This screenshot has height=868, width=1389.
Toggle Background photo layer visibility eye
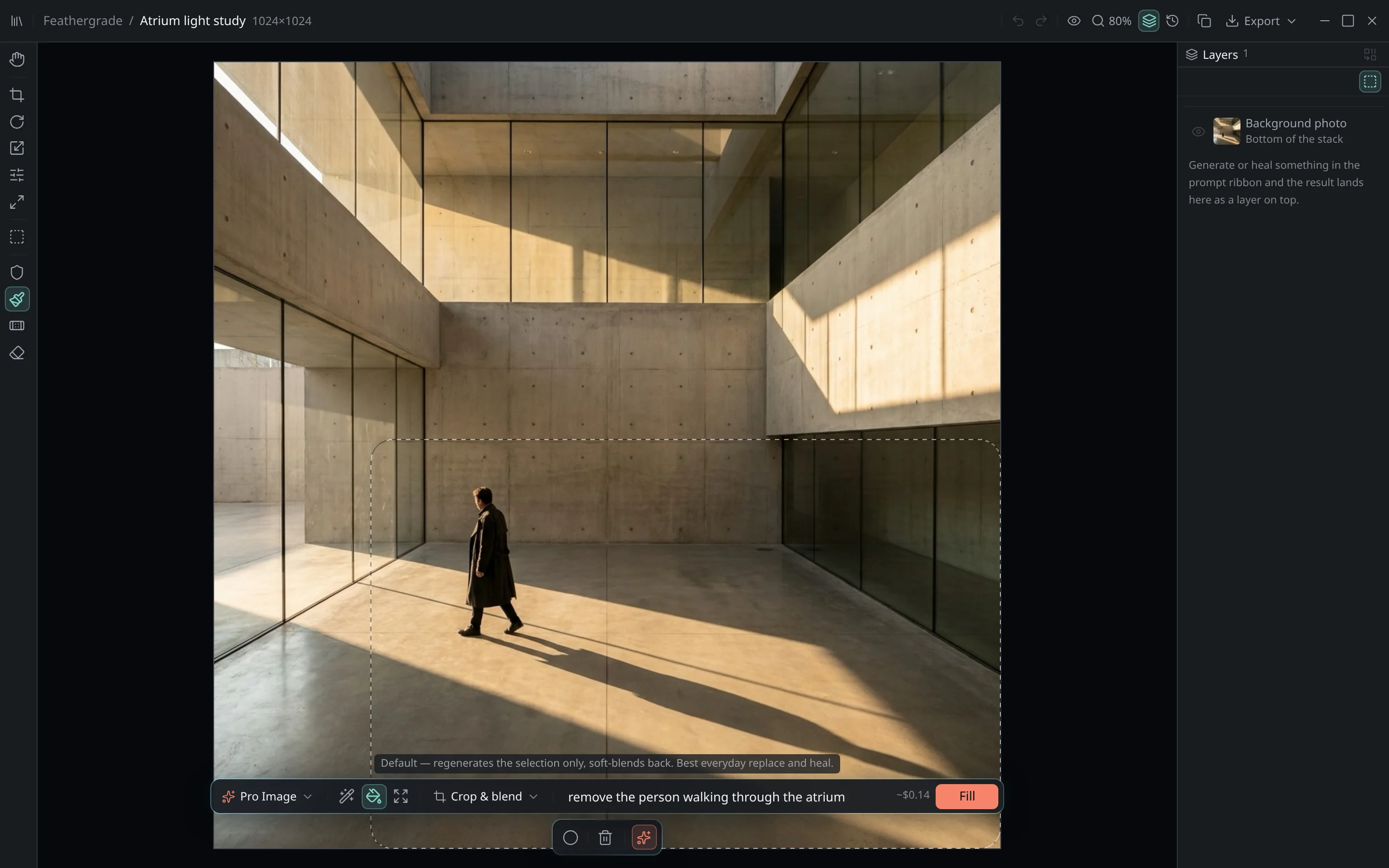[x=1198, y=132]
